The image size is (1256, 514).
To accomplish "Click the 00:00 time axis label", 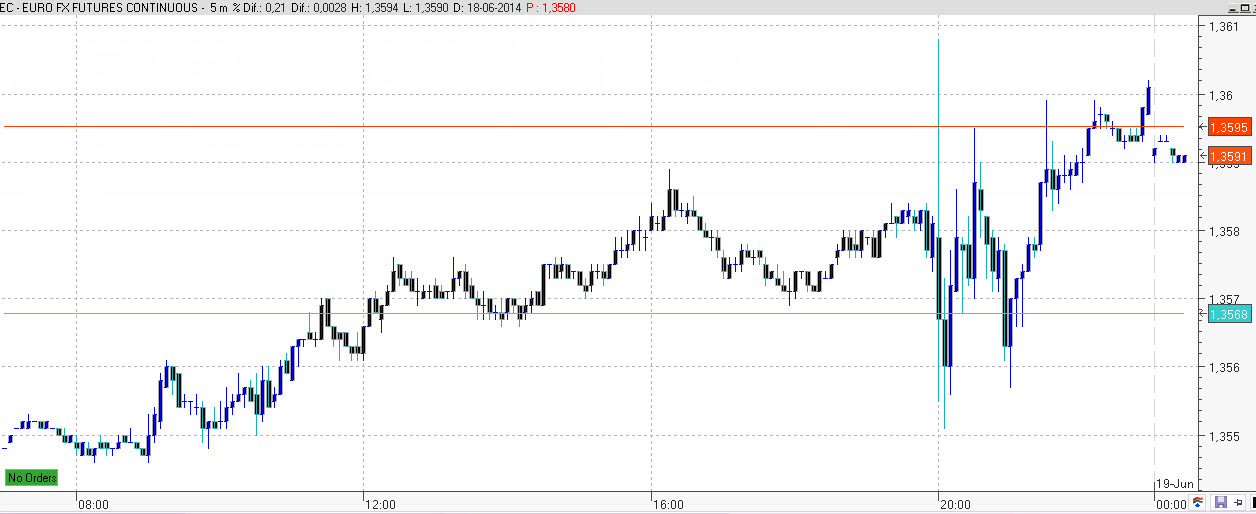I will coord(1171,503).
